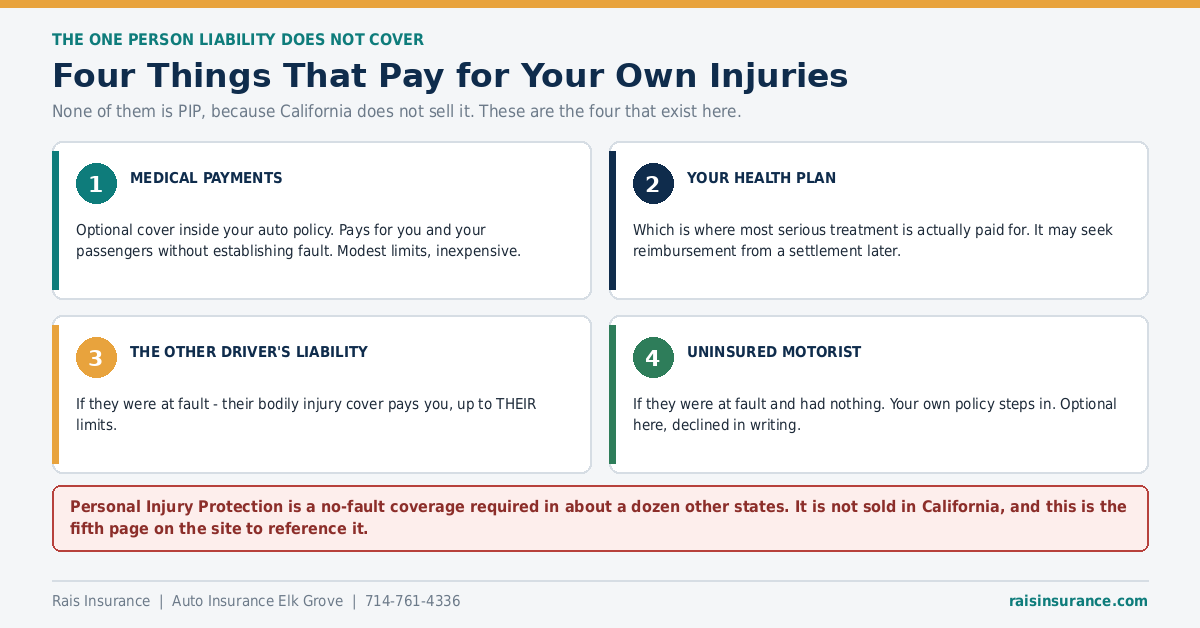Click the Medical Payments card description text
Viewport: 1200px width, 628px height.
point(298,241)
